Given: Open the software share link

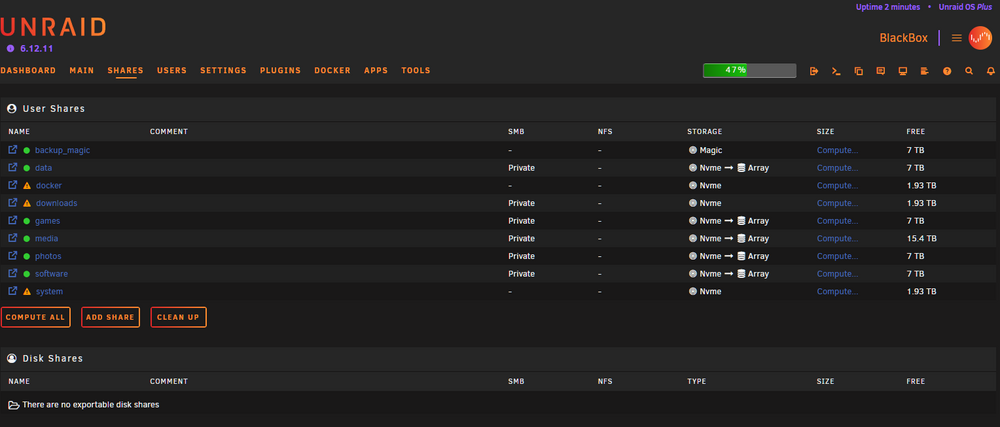Looking at the screenshot, I should click(51, 274).
